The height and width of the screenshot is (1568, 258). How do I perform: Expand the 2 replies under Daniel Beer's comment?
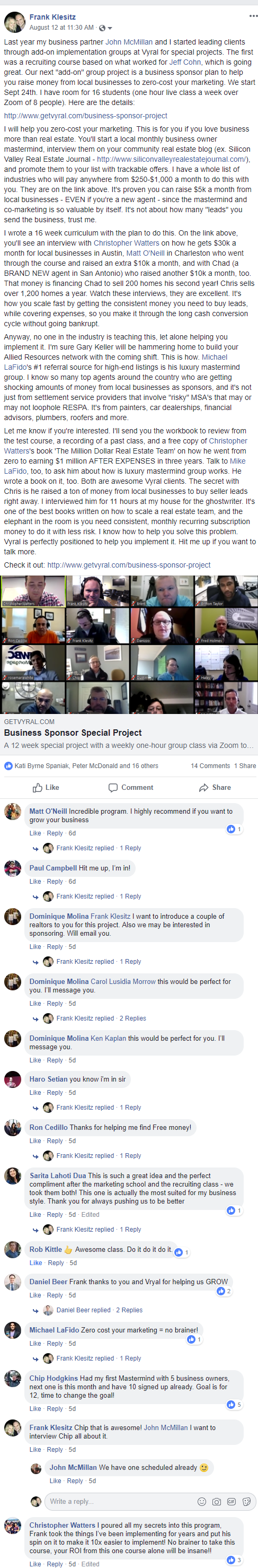pos(99,1310)
